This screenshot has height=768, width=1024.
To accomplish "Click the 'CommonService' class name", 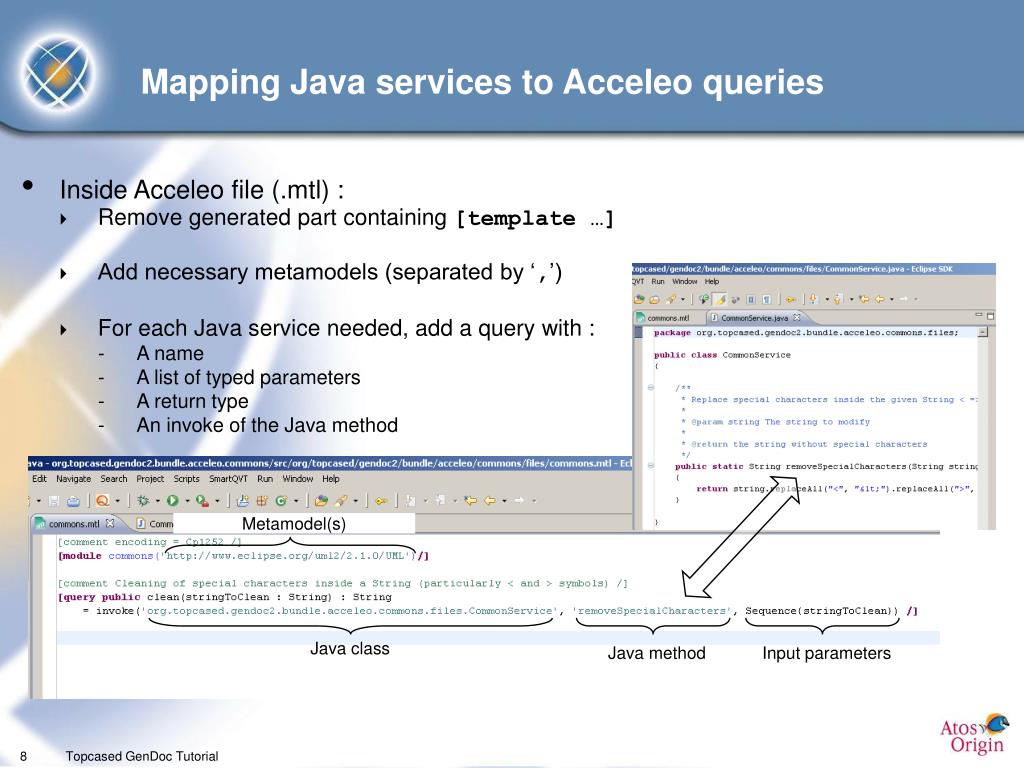I will point(756,355).
